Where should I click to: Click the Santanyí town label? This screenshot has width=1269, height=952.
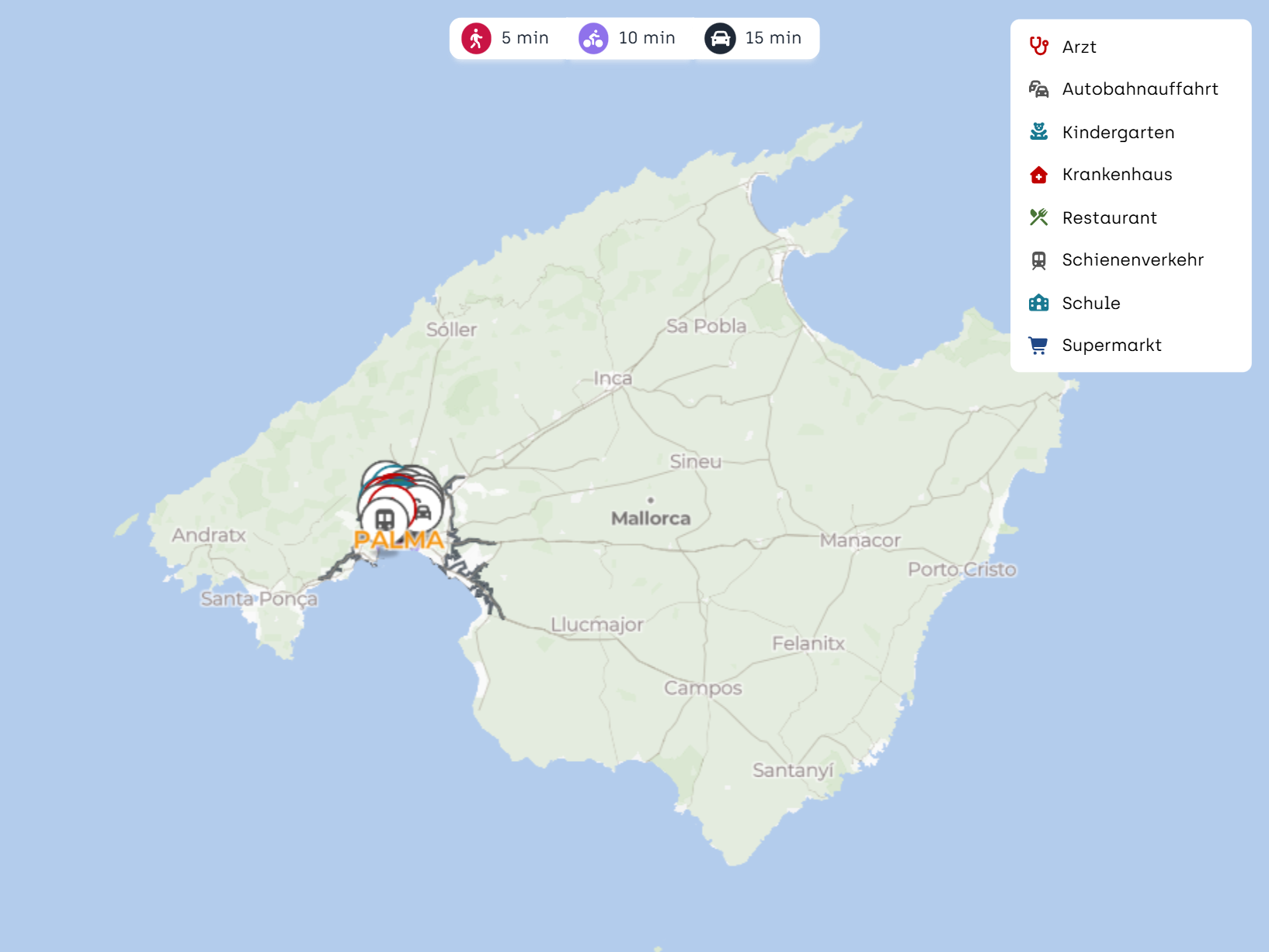click(792, 770)
